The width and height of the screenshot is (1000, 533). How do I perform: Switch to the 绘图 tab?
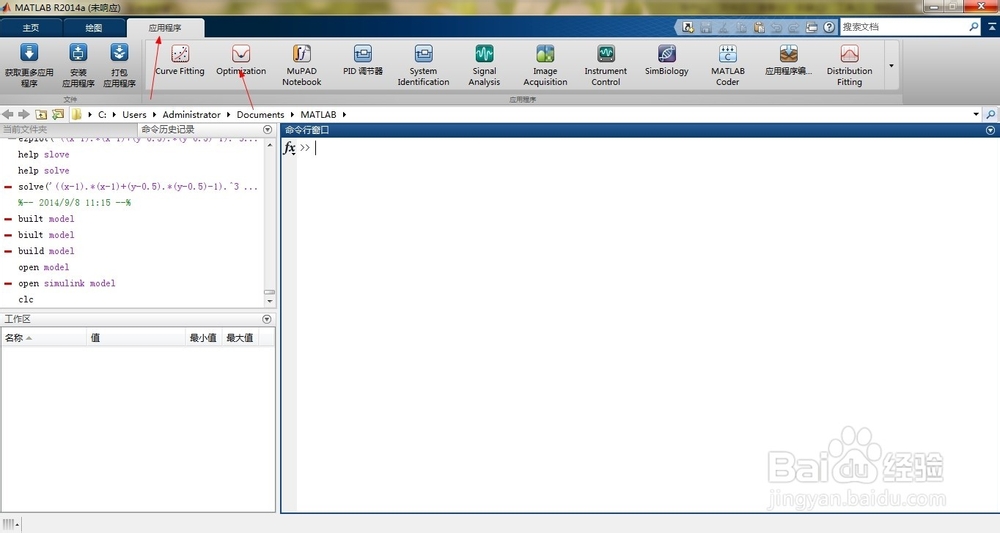point(94,28)
